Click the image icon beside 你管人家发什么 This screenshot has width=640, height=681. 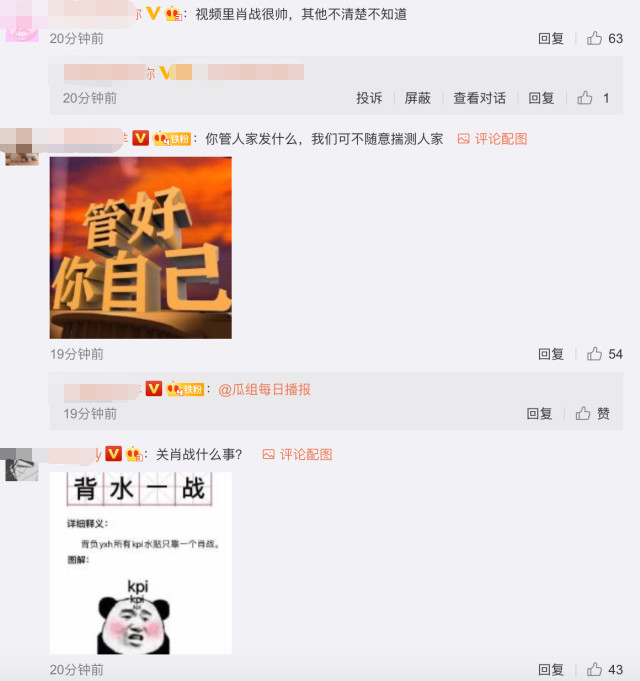click(x=464, y=139)
